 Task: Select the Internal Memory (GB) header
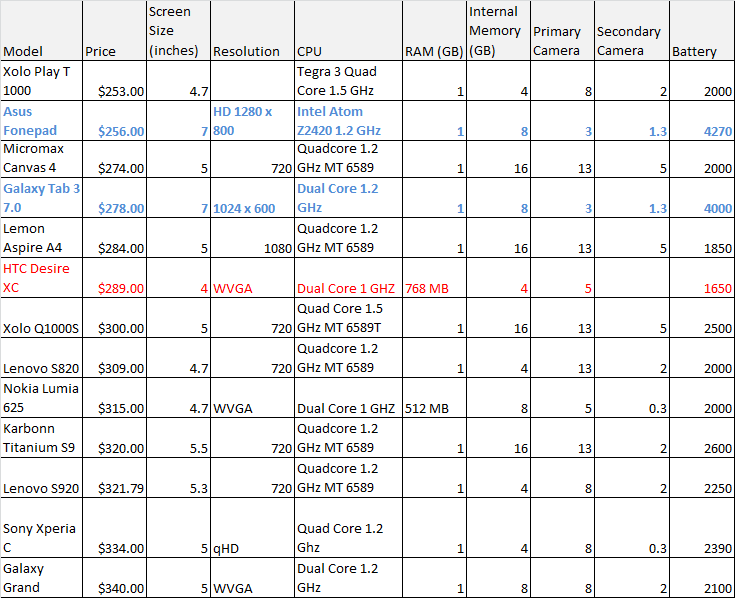click(x=498, y=30)
